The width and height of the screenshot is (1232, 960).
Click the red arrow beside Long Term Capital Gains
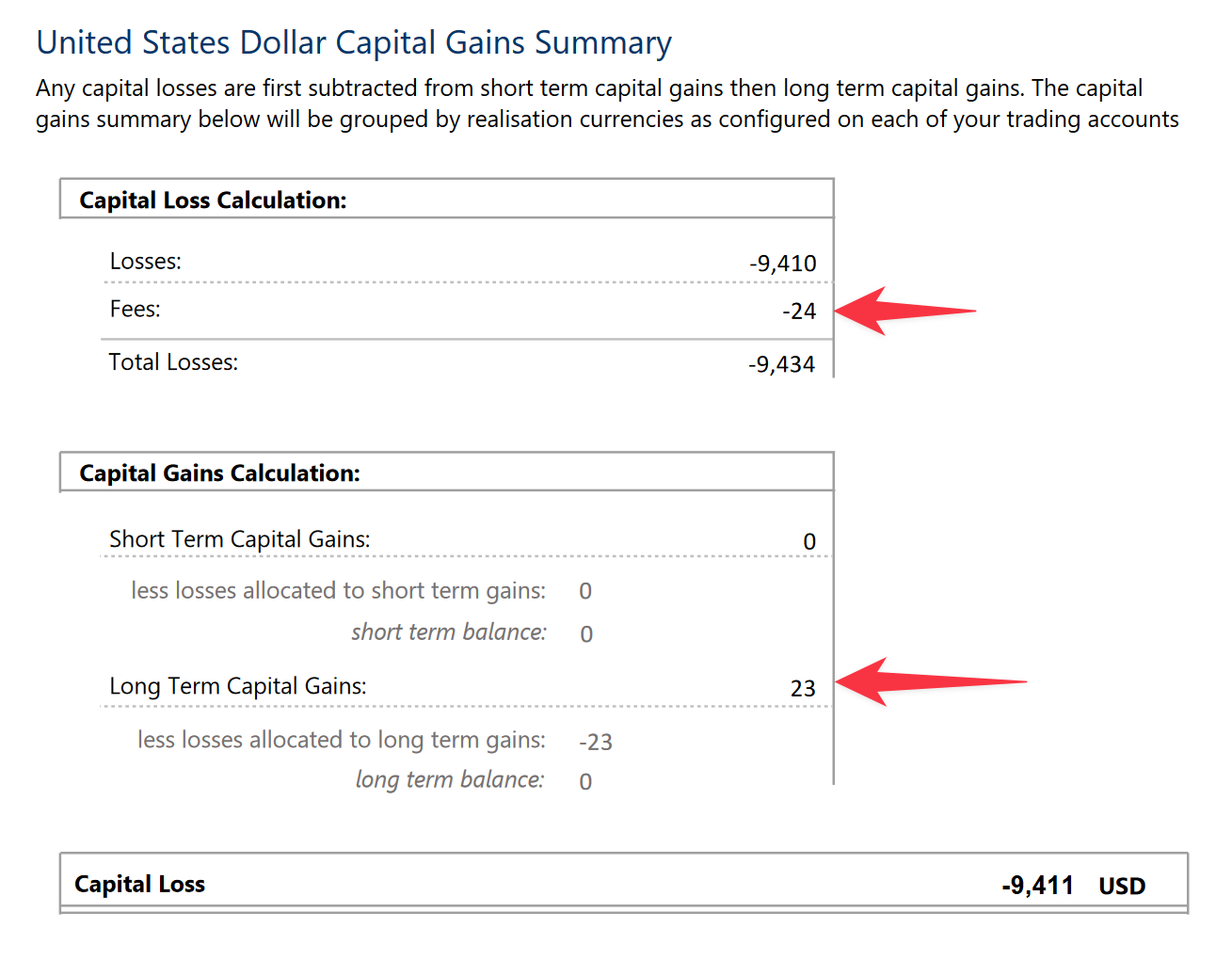[930, 682]
